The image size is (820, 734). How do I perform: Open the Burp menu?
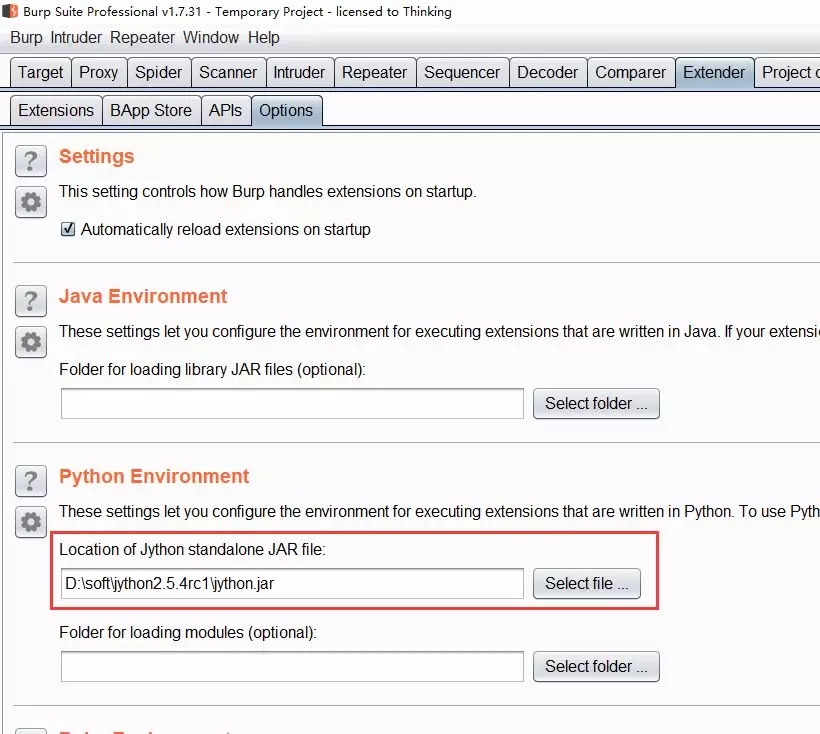point(26,38)
